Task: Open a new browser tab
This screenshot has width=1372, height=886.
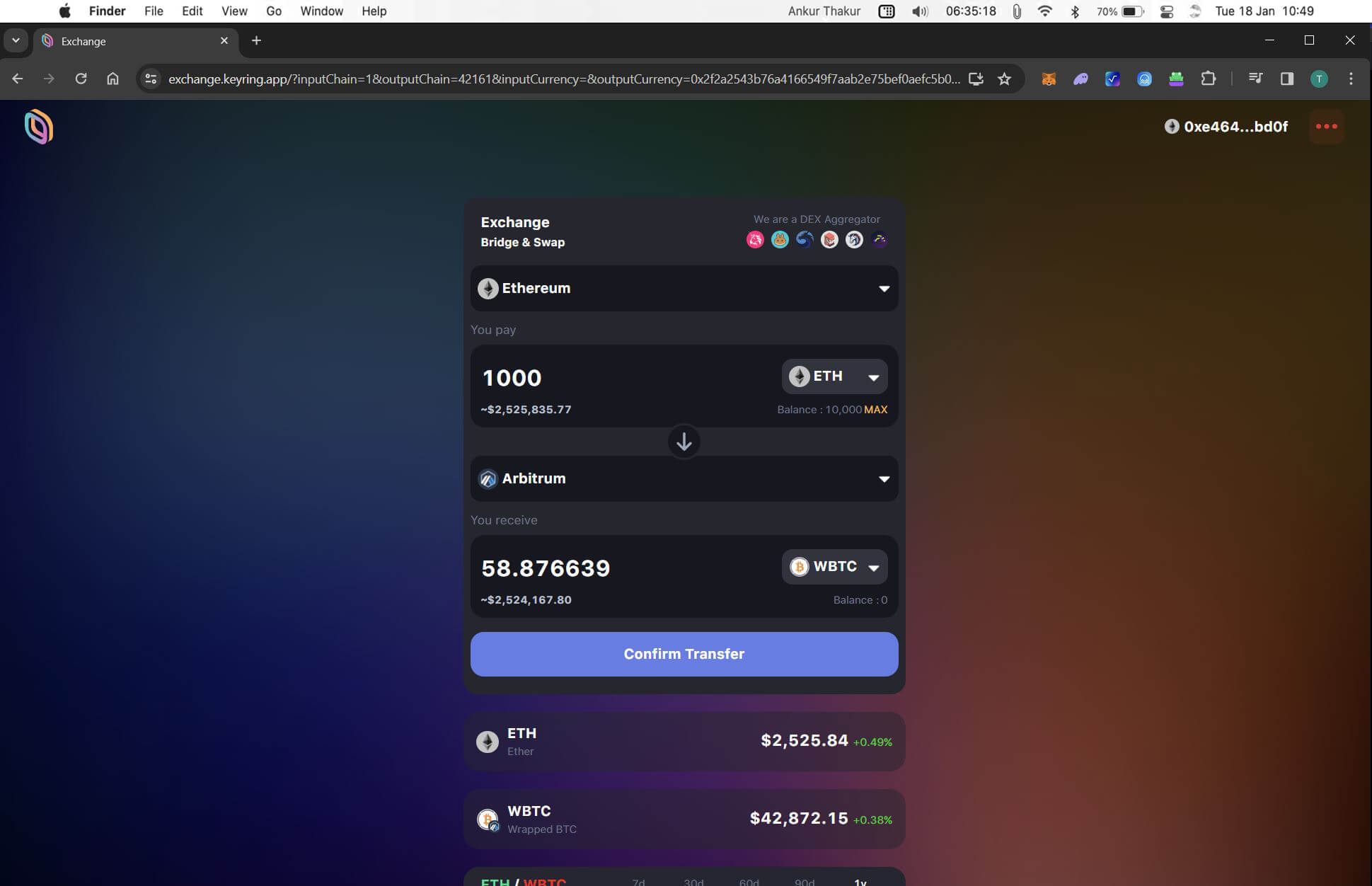Action: point(256,40)
